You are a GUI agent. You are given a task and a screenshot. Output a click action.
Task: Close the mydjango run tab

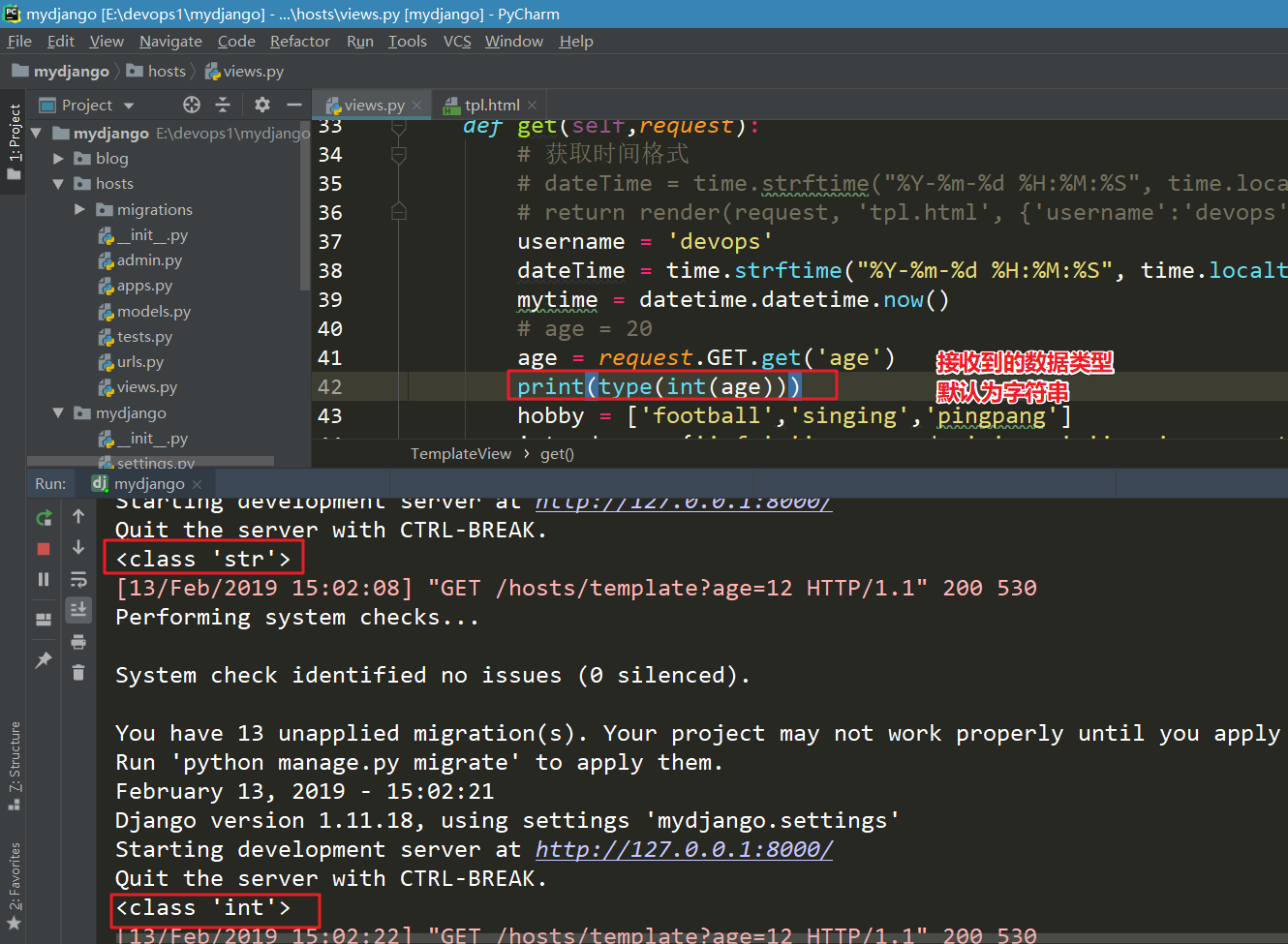(x=197, y=484)
